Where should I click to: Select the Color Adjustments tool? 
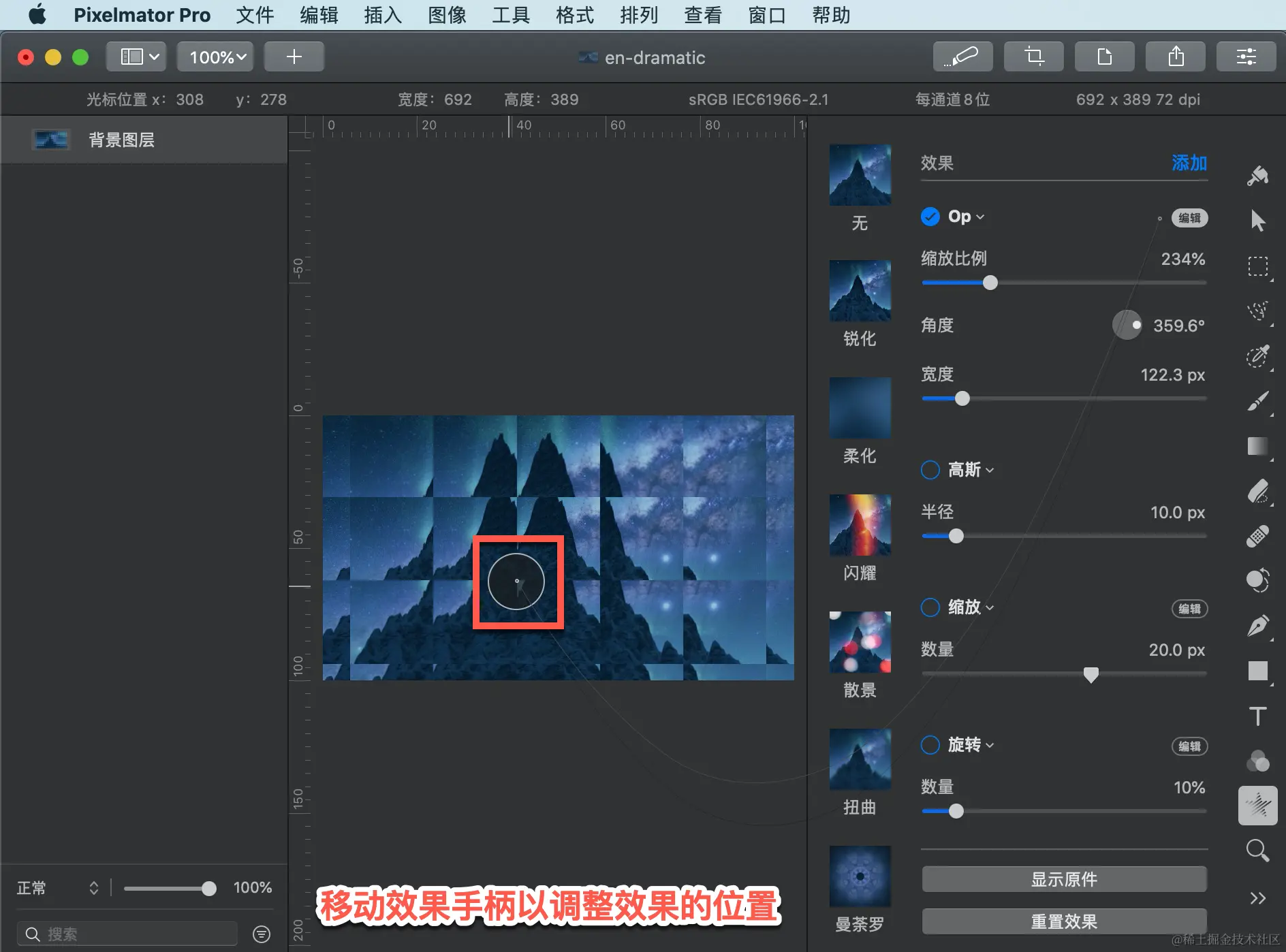click(x=1257, y=580)
